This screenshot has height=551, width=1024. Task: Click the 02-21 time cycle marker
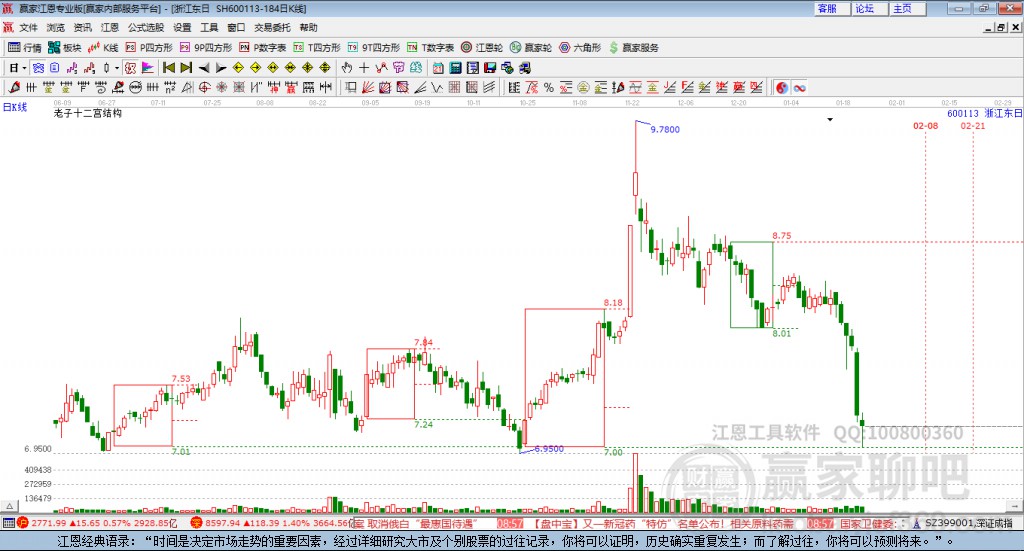pos(972,126)
